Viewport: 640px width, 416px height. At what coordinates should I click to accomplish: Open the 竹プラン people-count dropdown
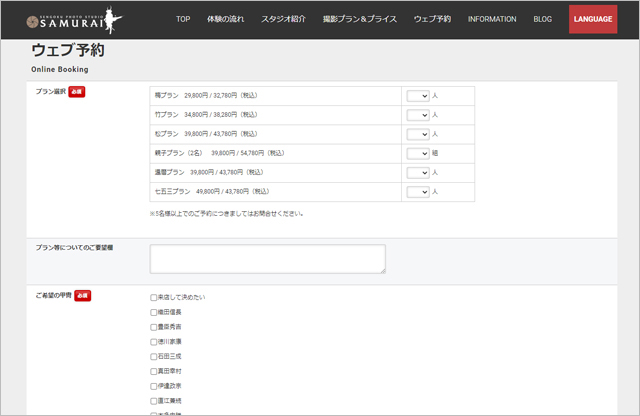(x=418, y=115)
